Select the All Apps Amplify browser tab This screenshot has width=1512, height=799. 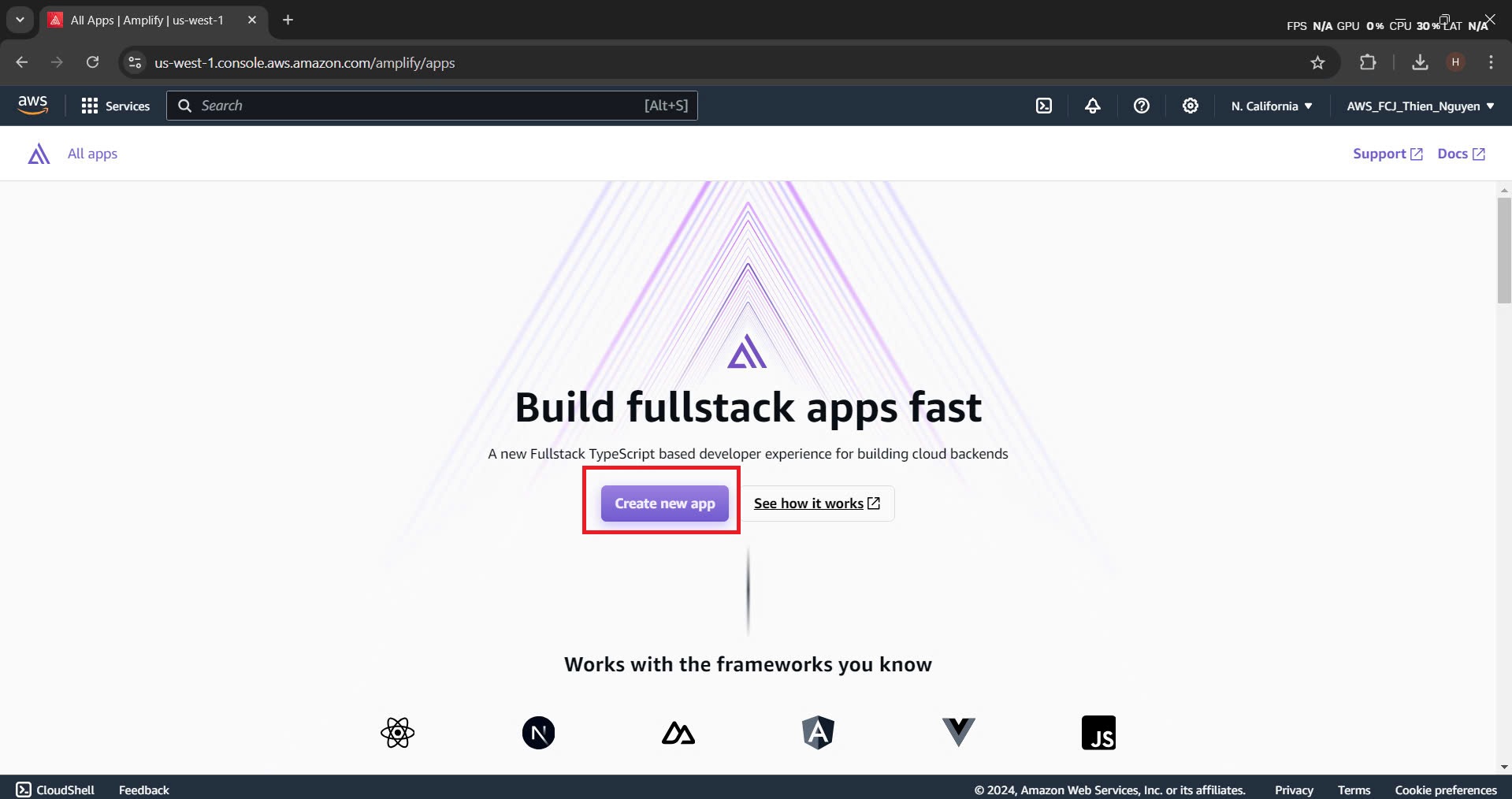(147, 20)
